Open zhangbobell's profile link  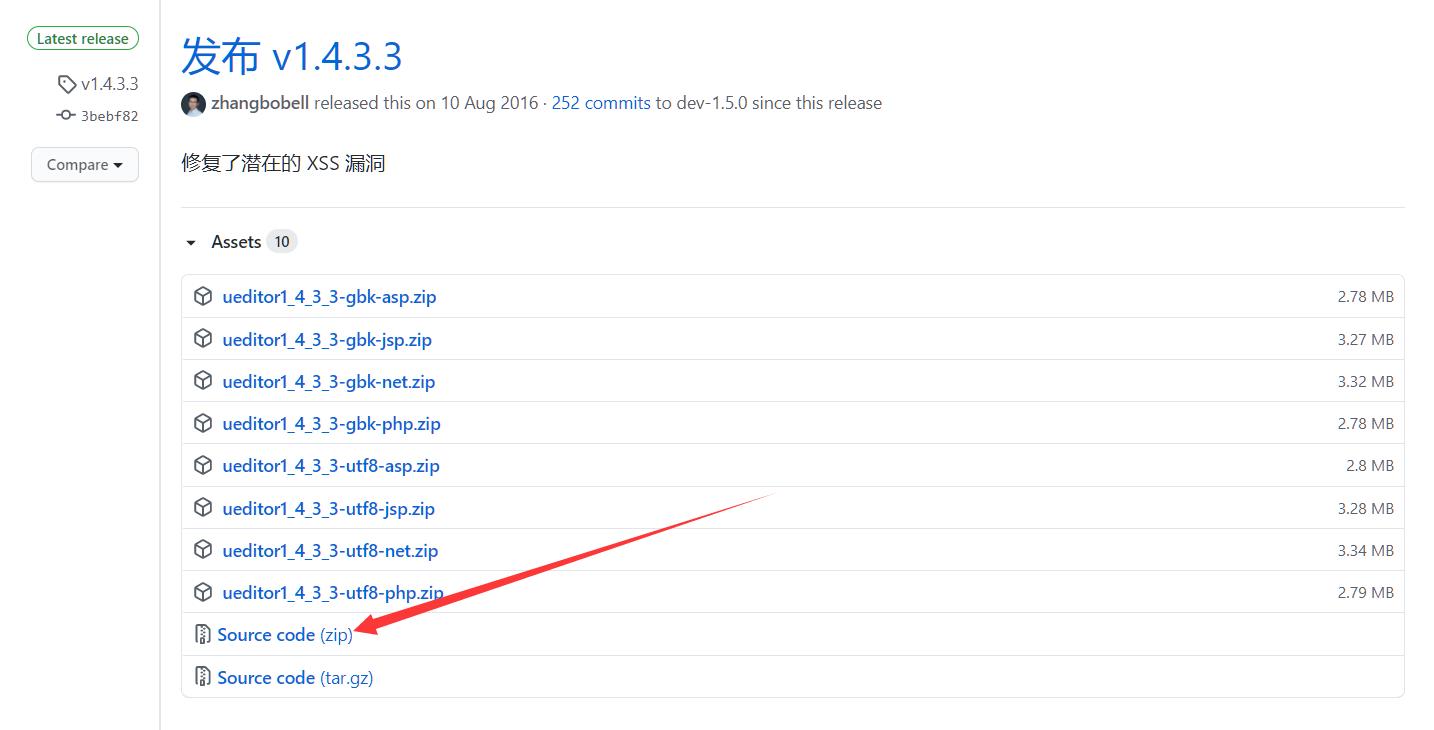[260, 103]
